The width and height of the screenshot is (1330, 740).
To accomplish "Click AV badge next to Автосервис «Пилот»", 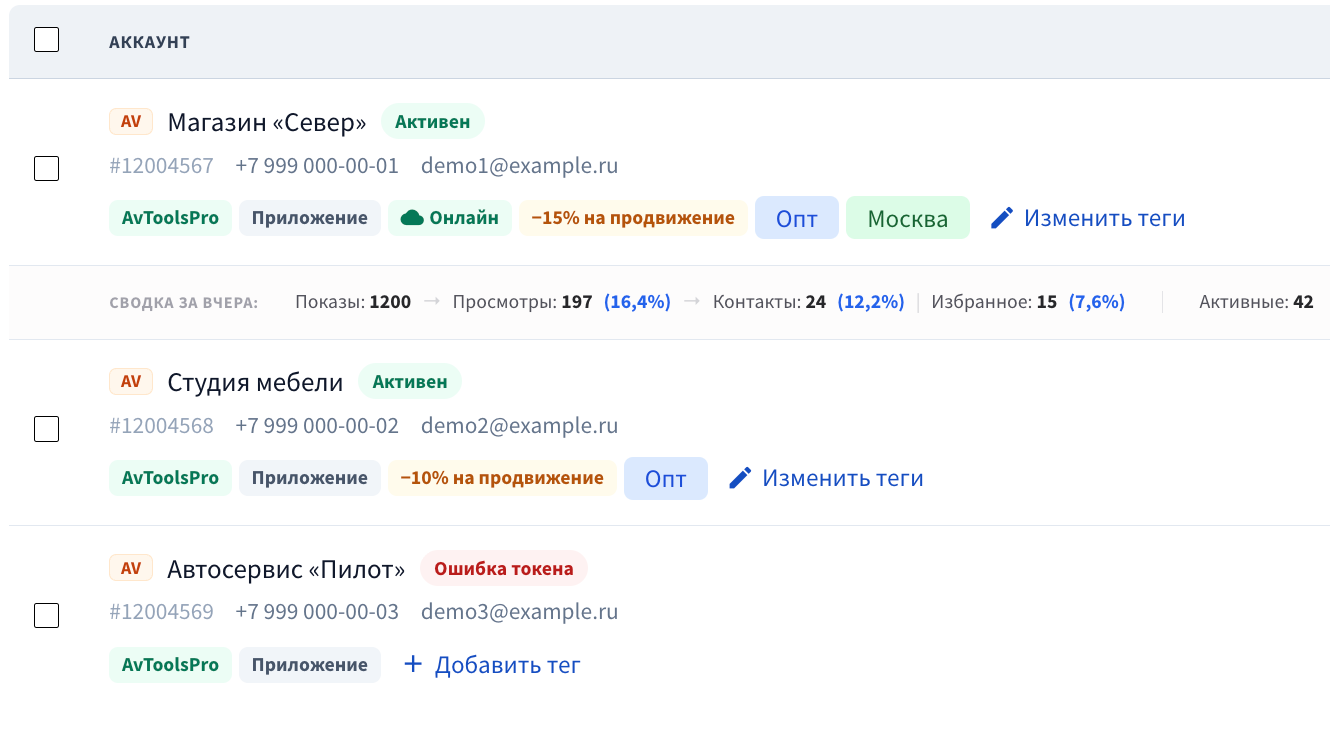I will 131,568.
